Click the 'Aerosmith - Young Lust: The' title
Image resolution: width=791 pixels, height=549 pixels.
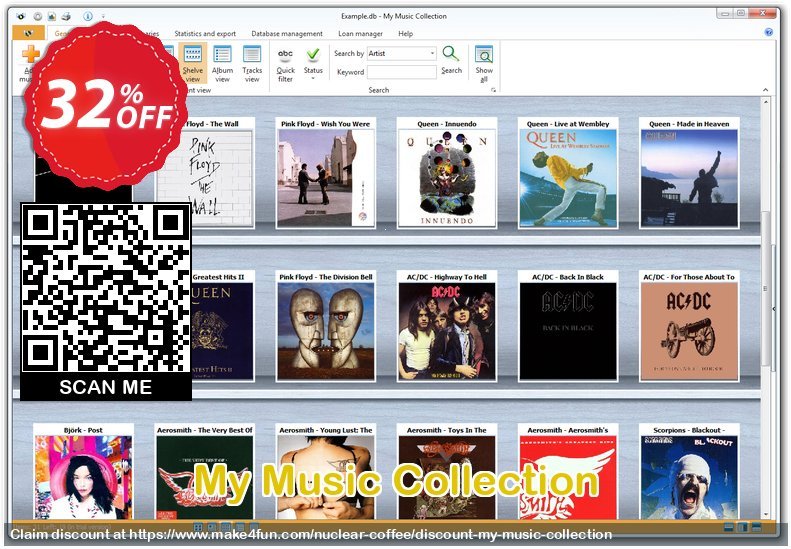click(325, 430)
